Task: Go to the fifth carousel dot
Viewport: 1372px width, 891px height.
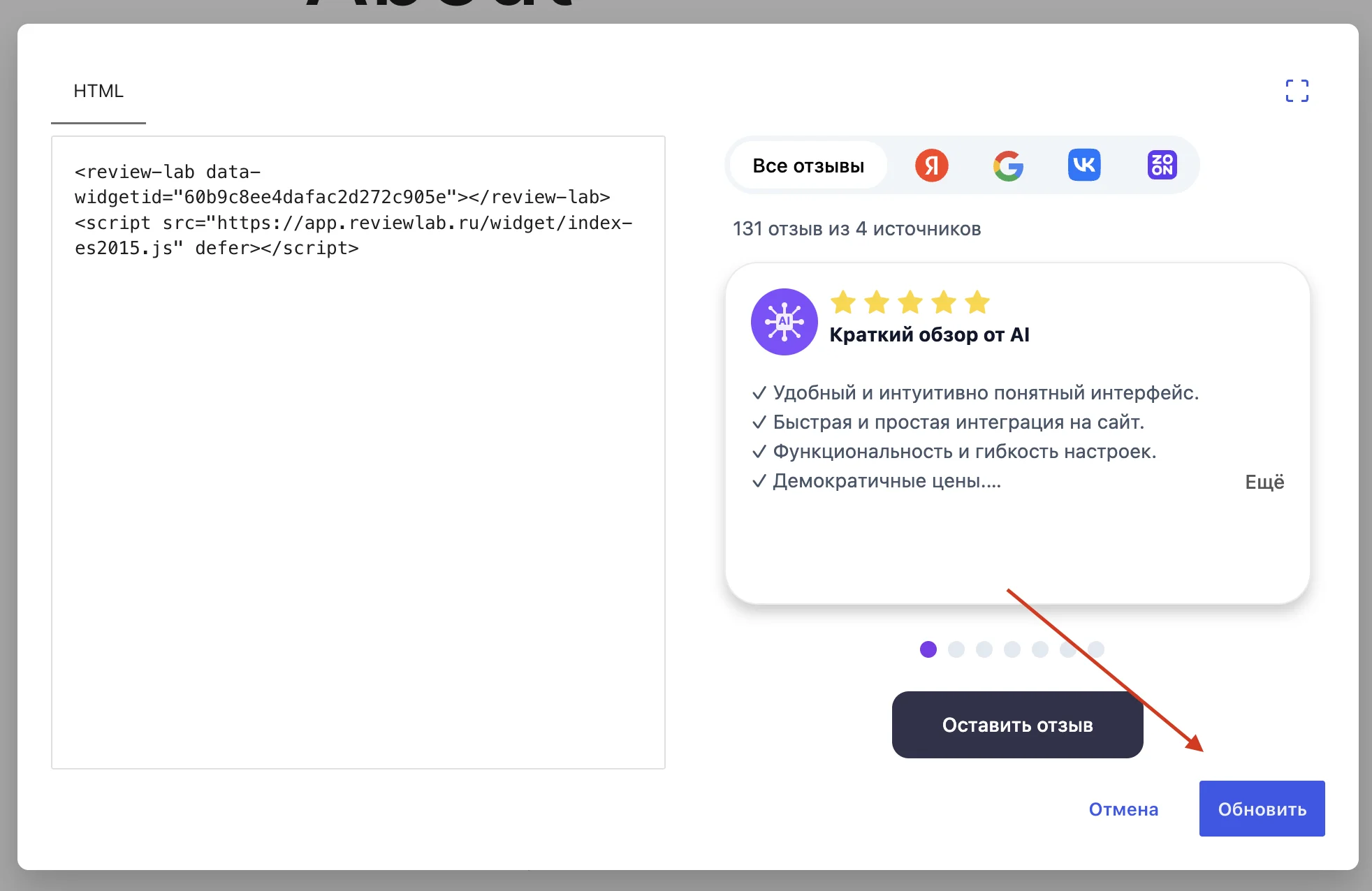Action: [1040, 649]
